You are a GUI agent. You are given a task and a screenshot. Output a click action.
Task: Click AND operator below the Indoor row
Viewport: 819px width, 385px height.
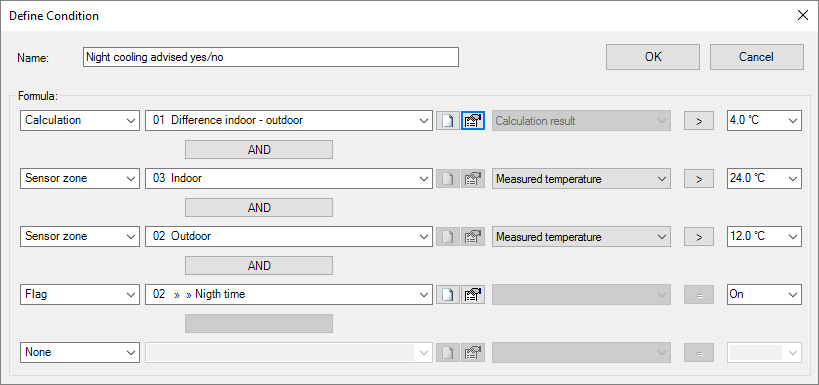click(259, 207)
